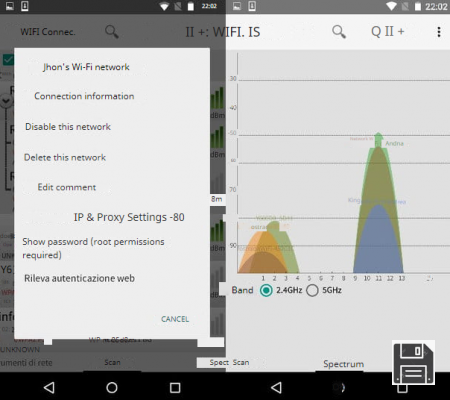
Task: Tap Android back button on left screen
Action: coord(49,387)
